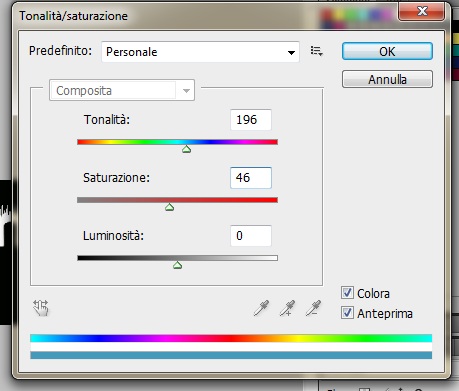The image size is (459, 391).
Task: Click the Luminosità slider handle
Action: click(177, 265)
